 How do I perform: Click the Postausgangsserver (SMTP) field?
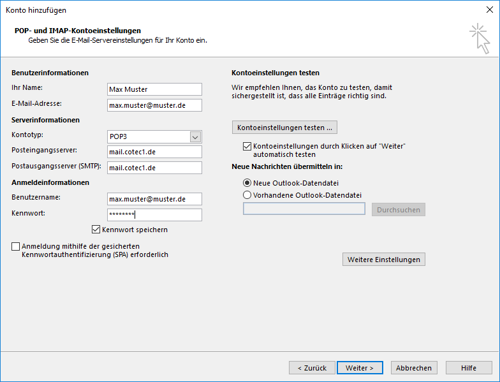point(155,168)
